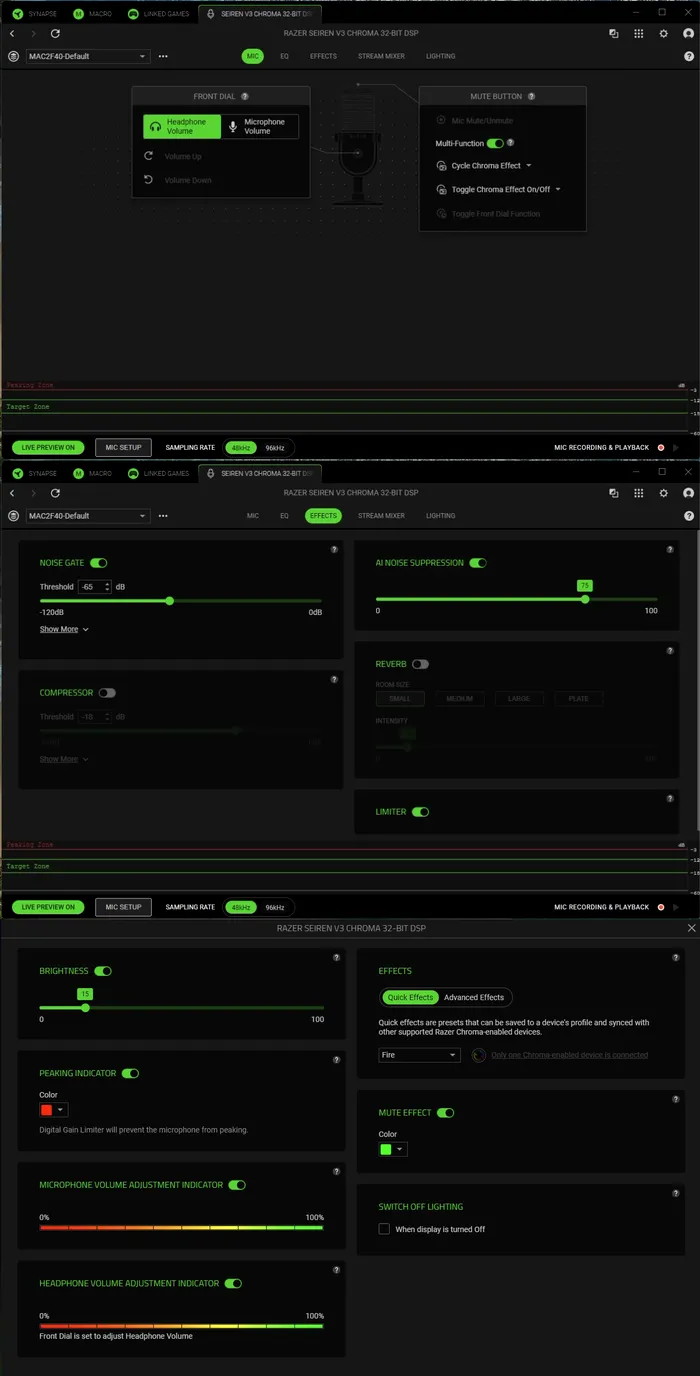Check 'When display is turned Off'
This screenshot has height=1376, width=700.
point(384,1229)
